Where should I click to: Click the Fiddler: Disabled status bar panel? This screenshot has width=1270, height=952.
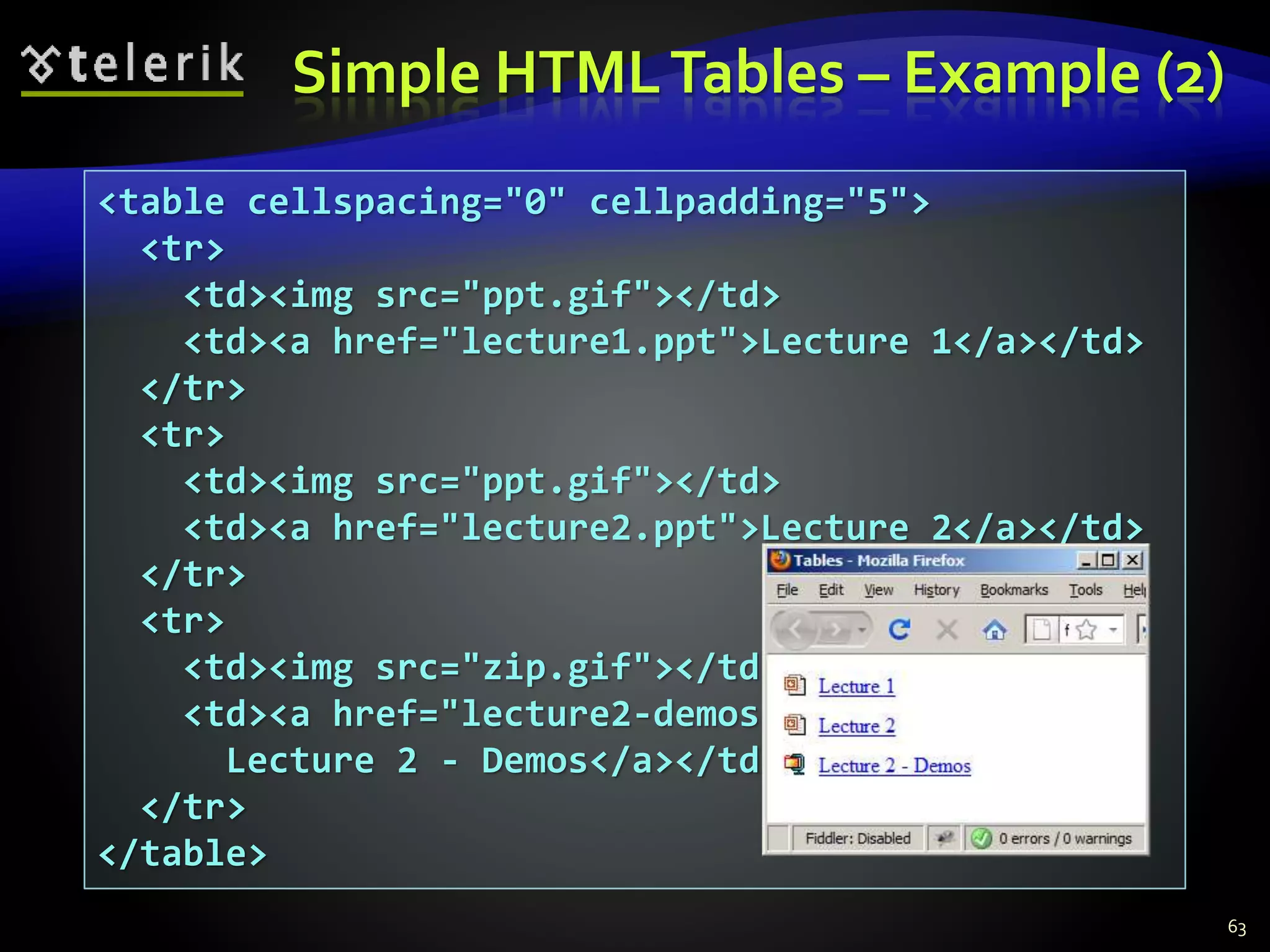(x=858, y=839)
